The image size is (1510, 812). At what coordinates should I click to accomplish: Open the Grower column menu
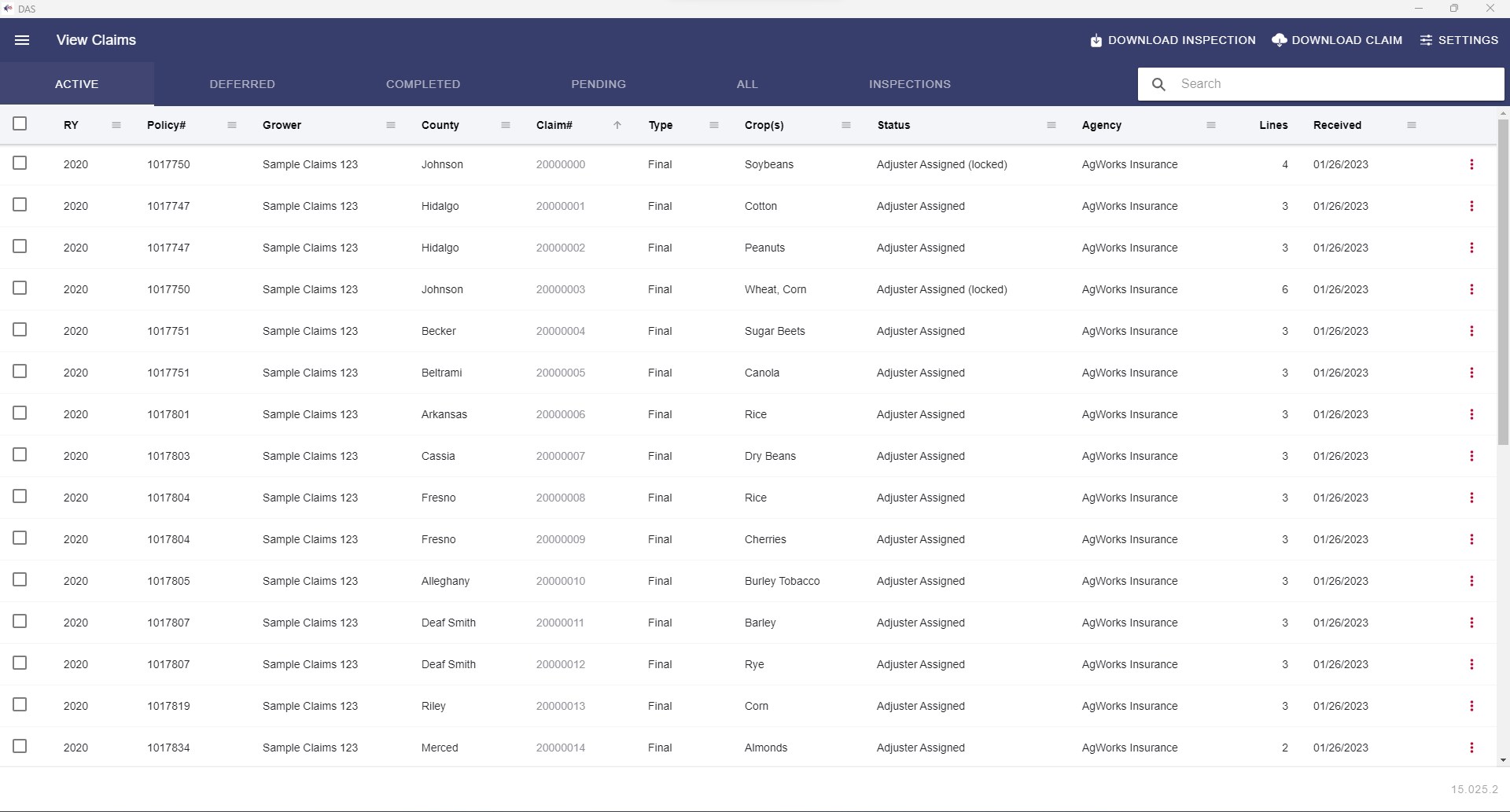(x=391, y=125)
